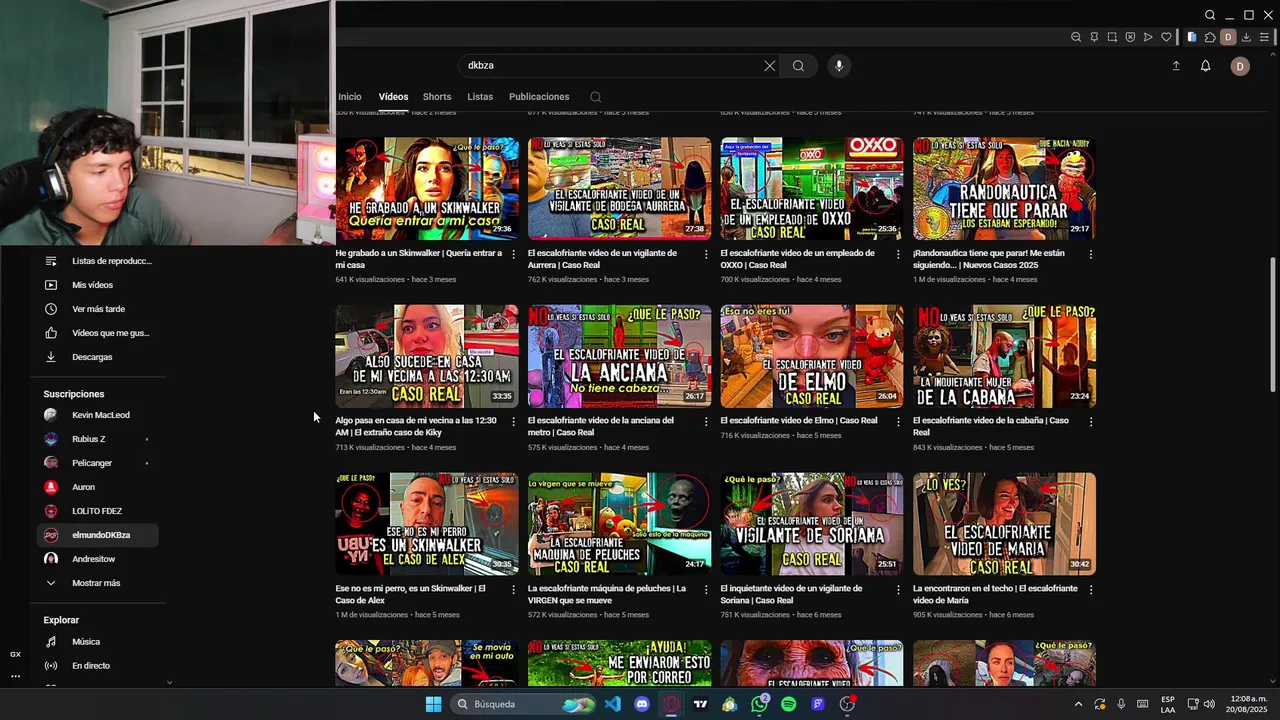Image resolution: width=1280 pixels, height=720 pixels.
Task: Switch to the Shorts channel tab
Action: [437, 97]
